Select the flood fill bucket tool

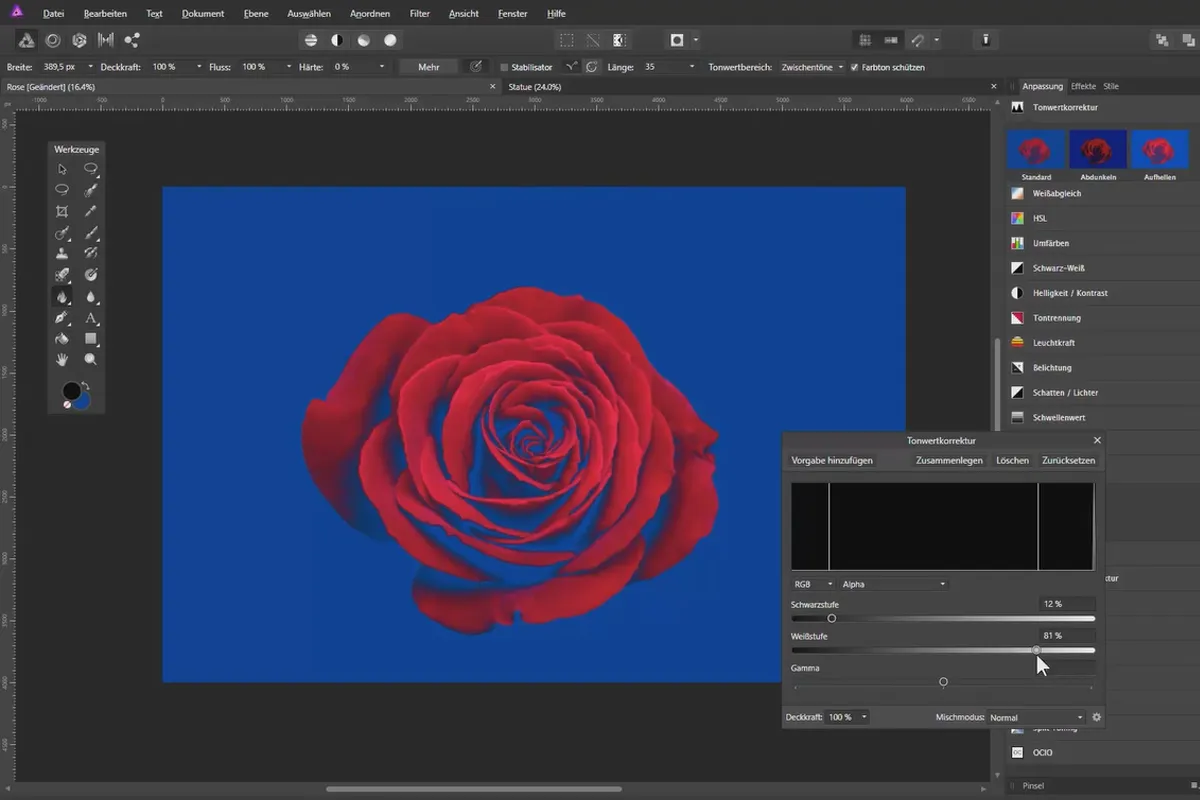[x=62, y=338]
